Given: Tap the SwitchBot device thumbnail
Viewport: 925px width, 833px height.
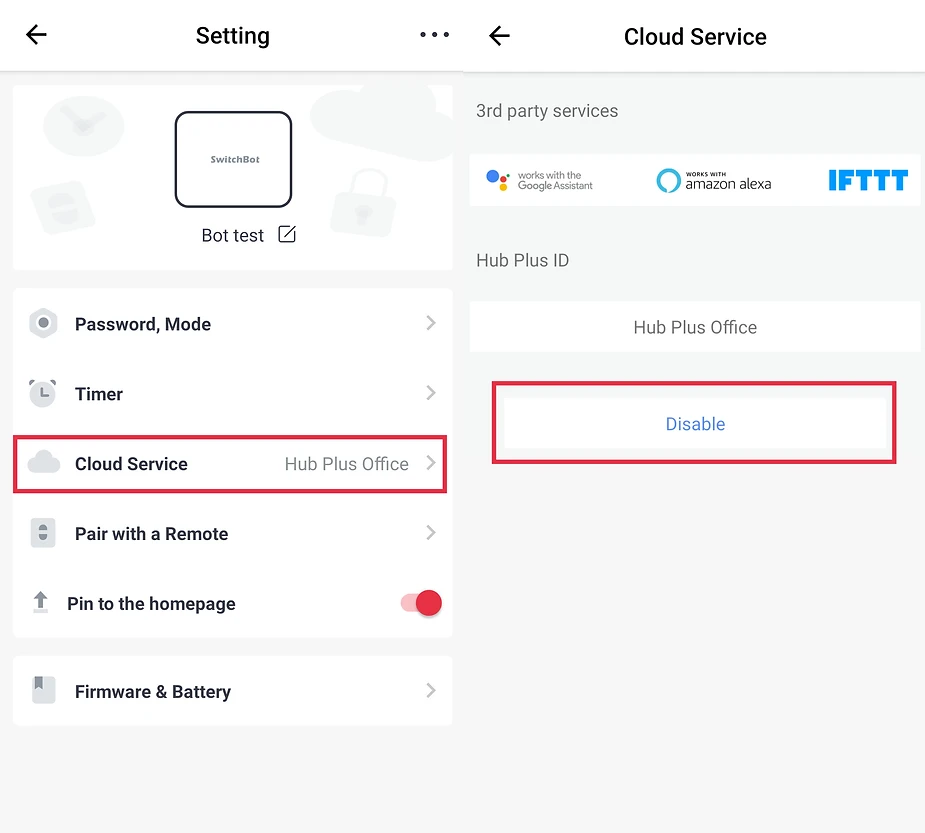Looking at the screenshot, I should pyautogui.click(x=233, y=159).
